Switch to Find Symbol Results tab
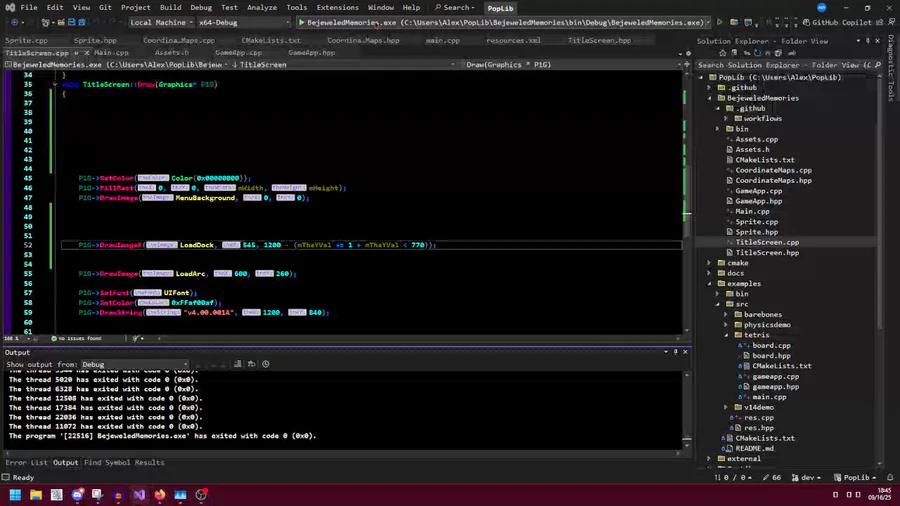900x506 pixels. point(124,462)
